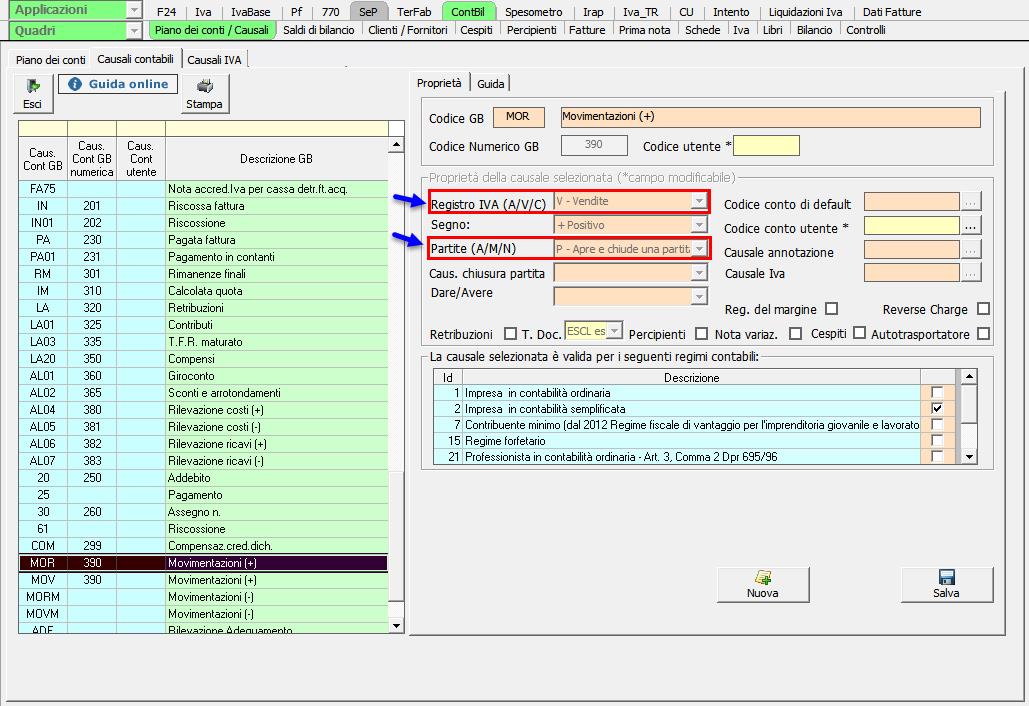Open the Dati Fatture application tab
Image resolution: width=1029 pixels, height=706 pixels.
point(892,12)
